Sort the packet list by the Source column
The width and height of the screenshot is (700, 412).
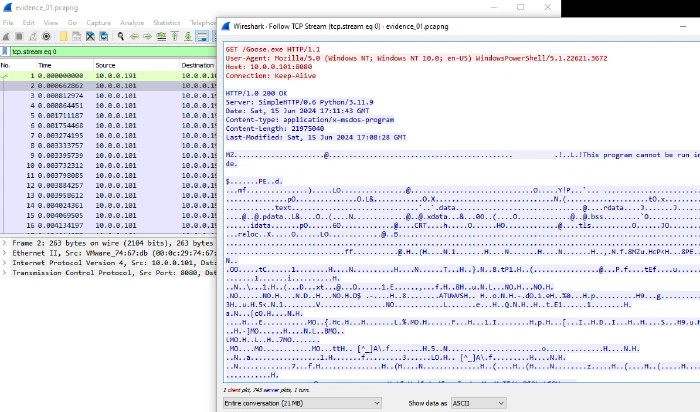136,65
